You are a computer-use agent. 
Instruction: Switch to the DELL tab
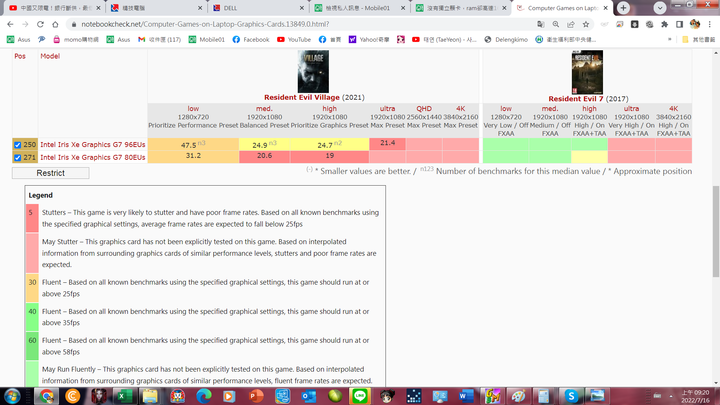[259, 8]
